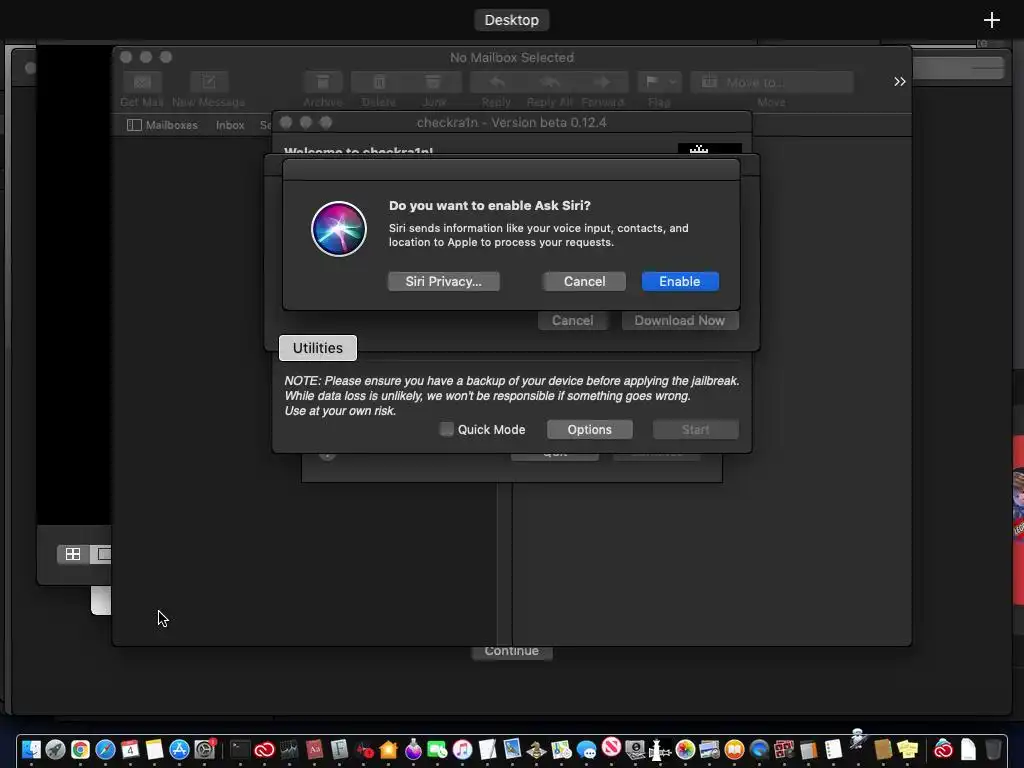The height and width of the screenshot is (768, 1024).
Task: Open Siri Privacy information
Action: (x=443, y=281)
